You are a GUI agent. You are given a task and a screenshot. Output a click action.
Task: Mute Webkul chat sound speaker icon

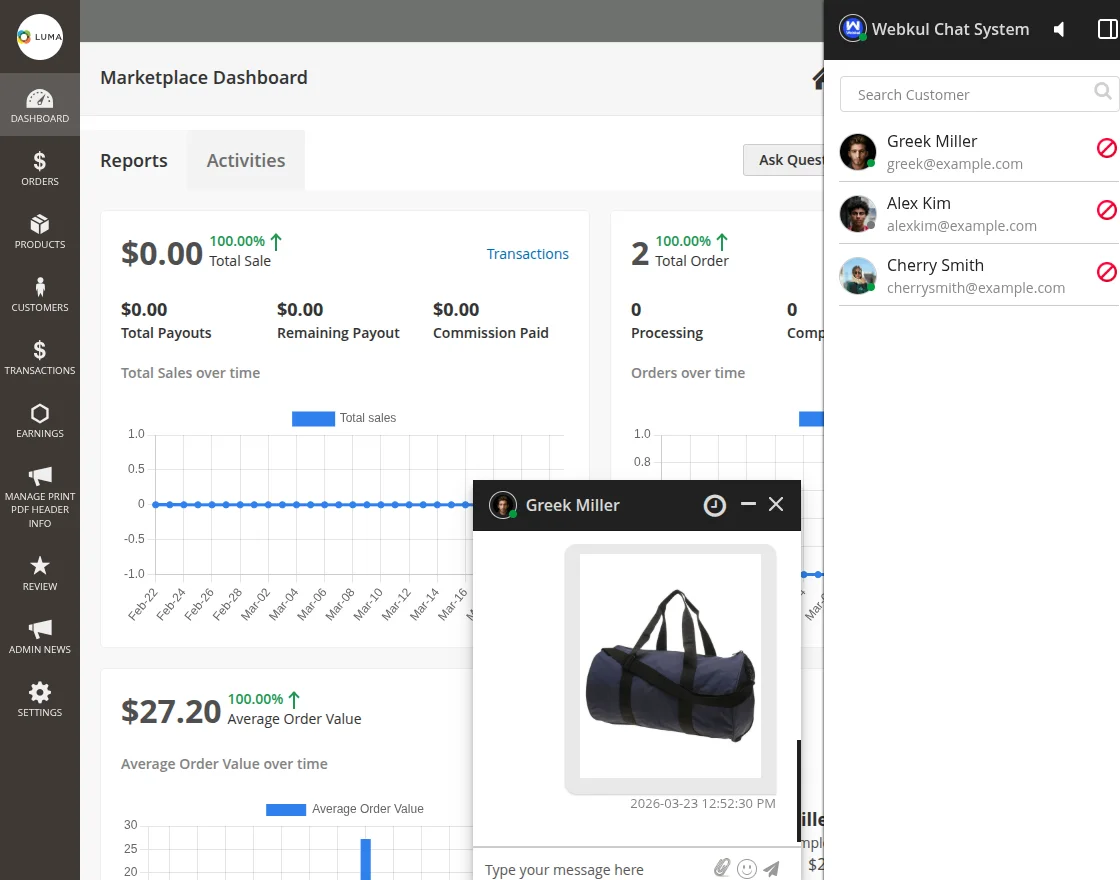(x=1059, y=29)
